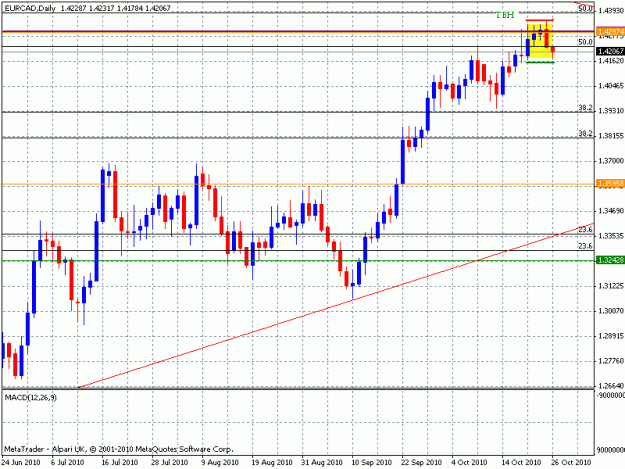Select the black 1.42067 current price tag

[611, 51]
